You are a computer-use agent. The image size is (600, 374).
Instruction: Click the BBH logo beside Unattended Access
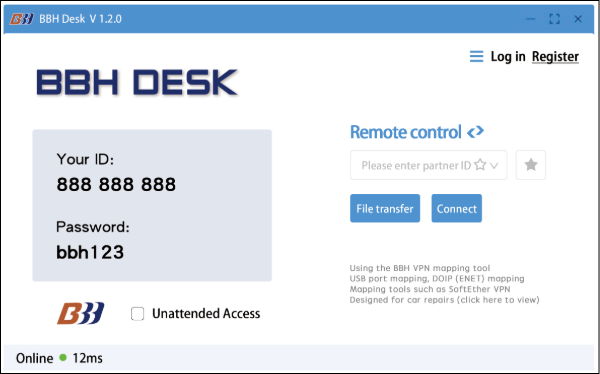(80, 313)
